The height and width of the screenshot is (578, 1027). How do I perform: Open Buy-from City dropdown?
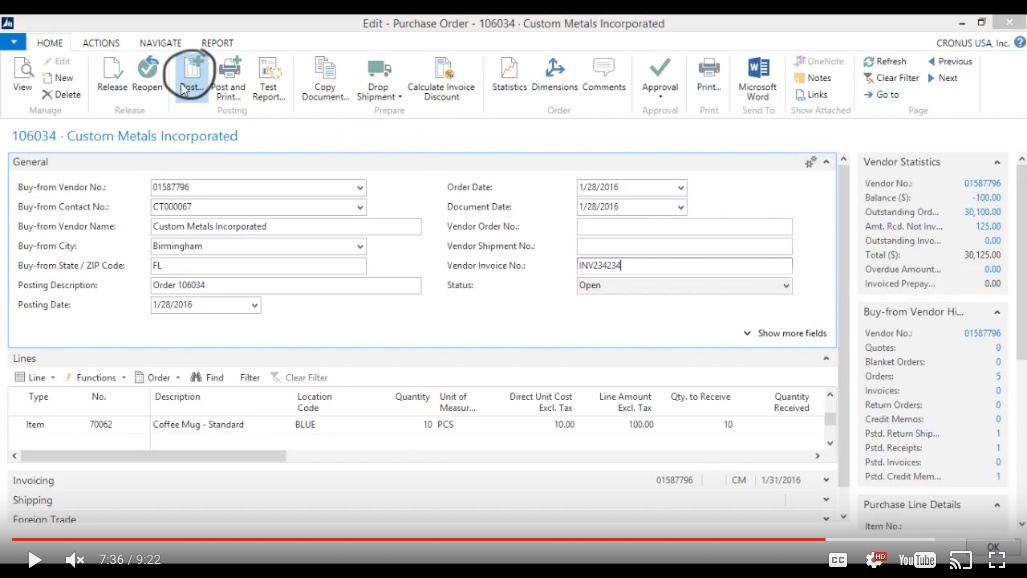[x=360, y=246]
